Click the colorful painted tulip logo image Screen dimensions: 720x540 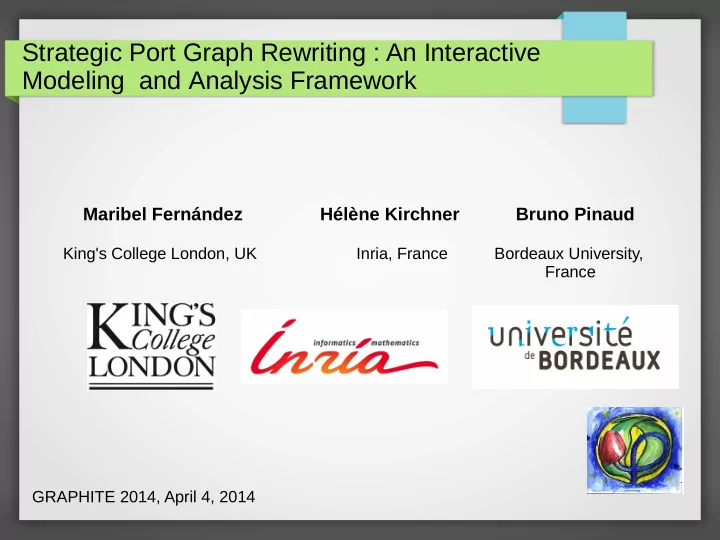click(x=635, y=450)
